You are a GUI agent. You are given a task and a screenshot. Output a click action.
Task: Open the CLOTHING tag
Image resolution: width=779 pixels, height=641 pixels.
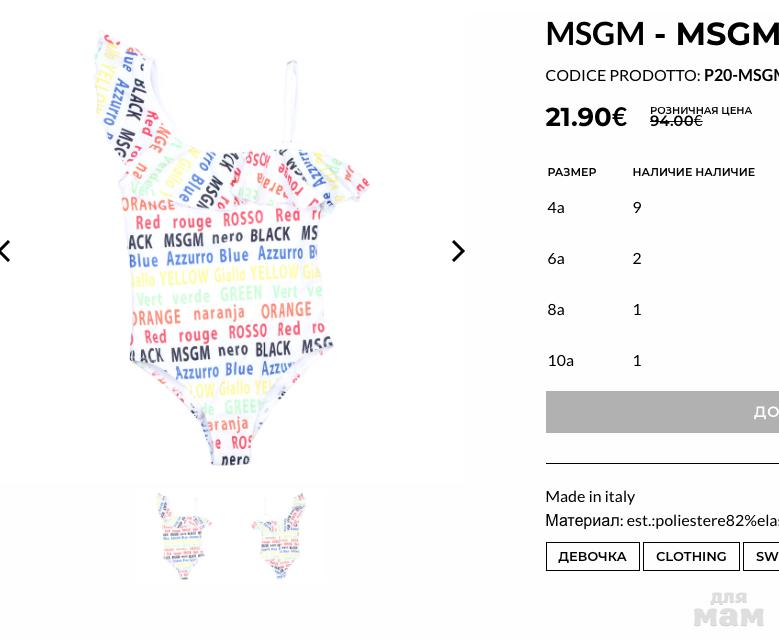pos(691,556)
